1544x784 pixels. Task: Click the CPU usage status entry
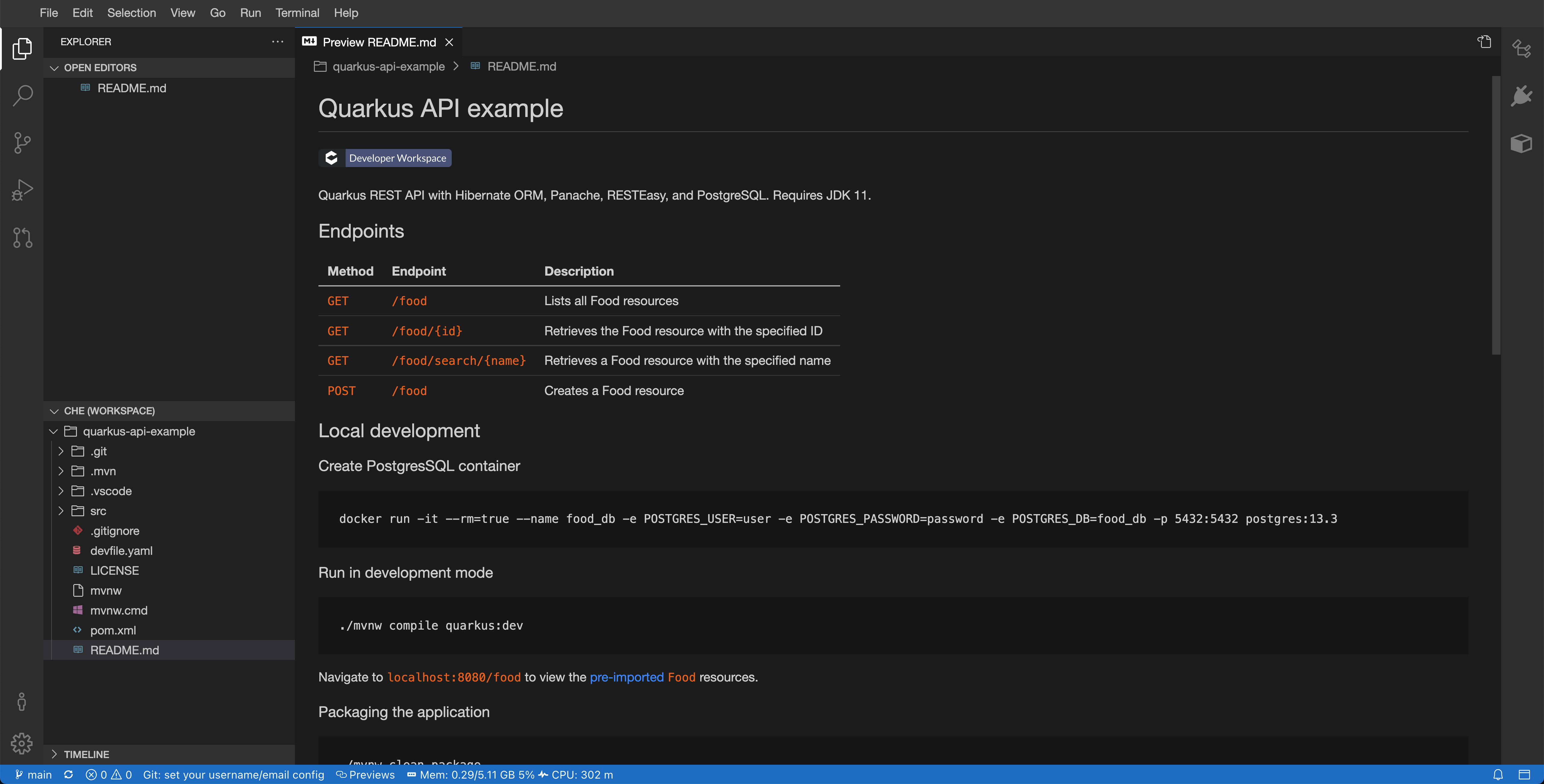coord(576,774)
